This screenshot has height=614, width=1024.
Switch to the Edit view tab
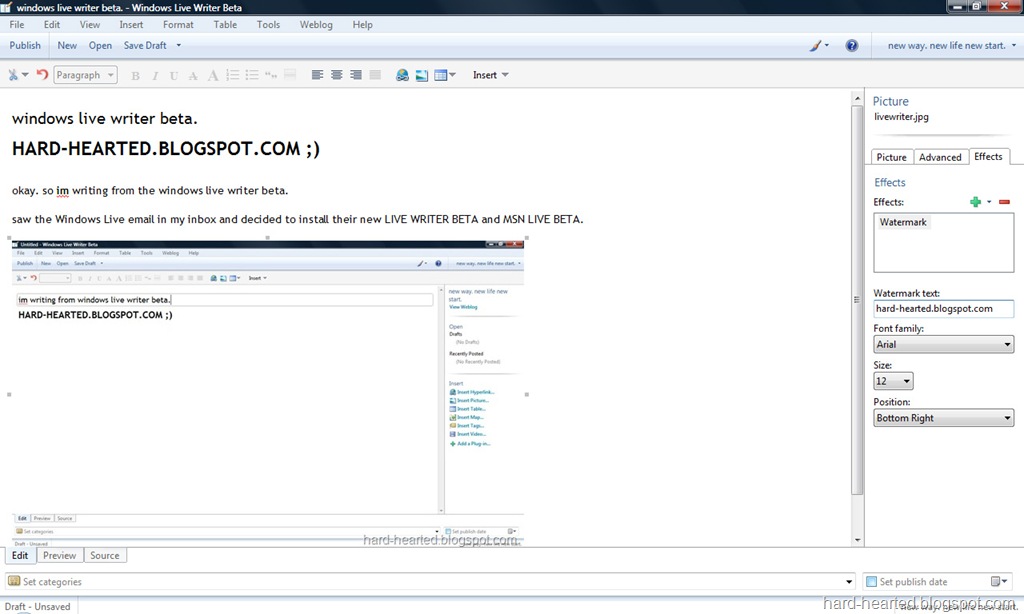pyautogui.click(x=20, y=556)
